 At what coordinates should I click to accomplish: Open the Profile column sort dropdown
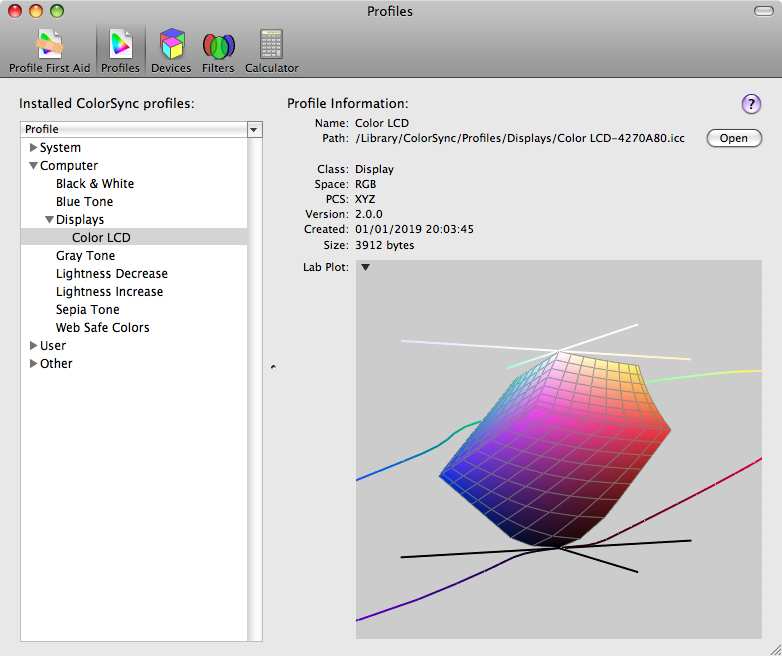point(254,129)
